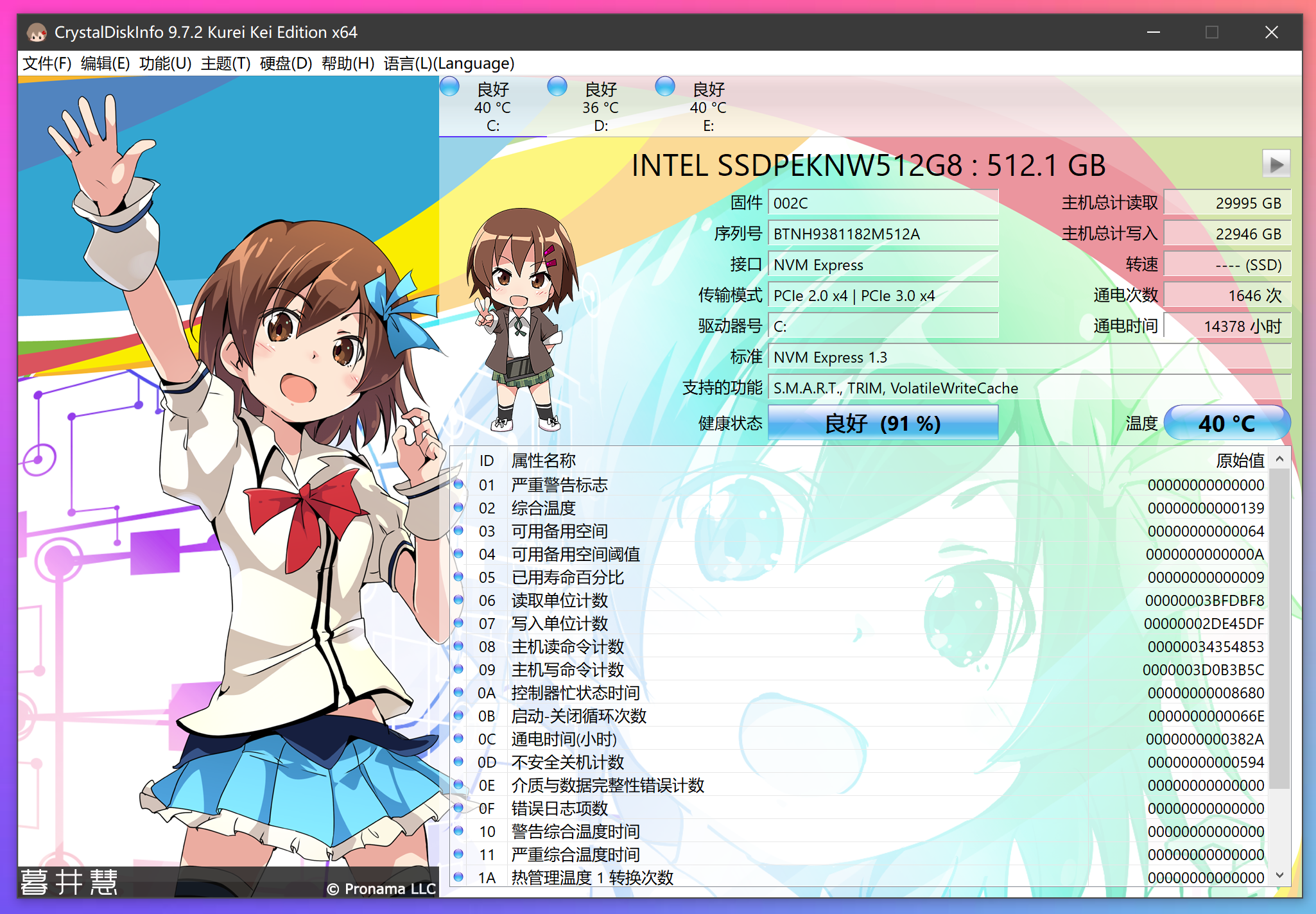
Task: Switch to the D: drive tab
Action: 600,108
